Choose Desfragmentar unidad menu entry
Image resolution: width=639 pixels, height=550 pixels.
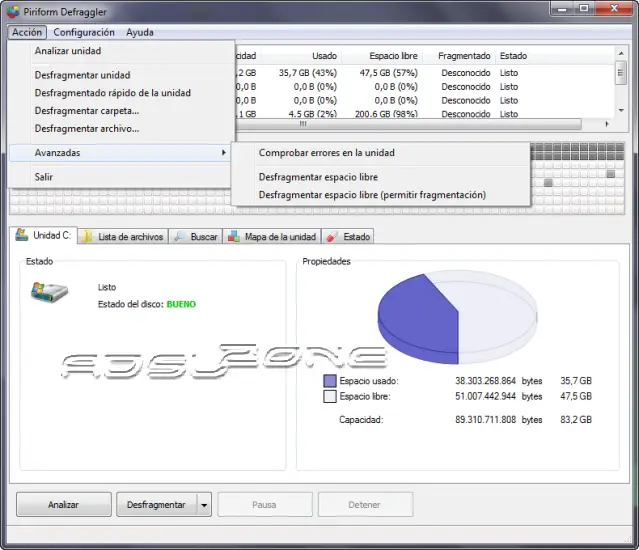pos(121,75)
